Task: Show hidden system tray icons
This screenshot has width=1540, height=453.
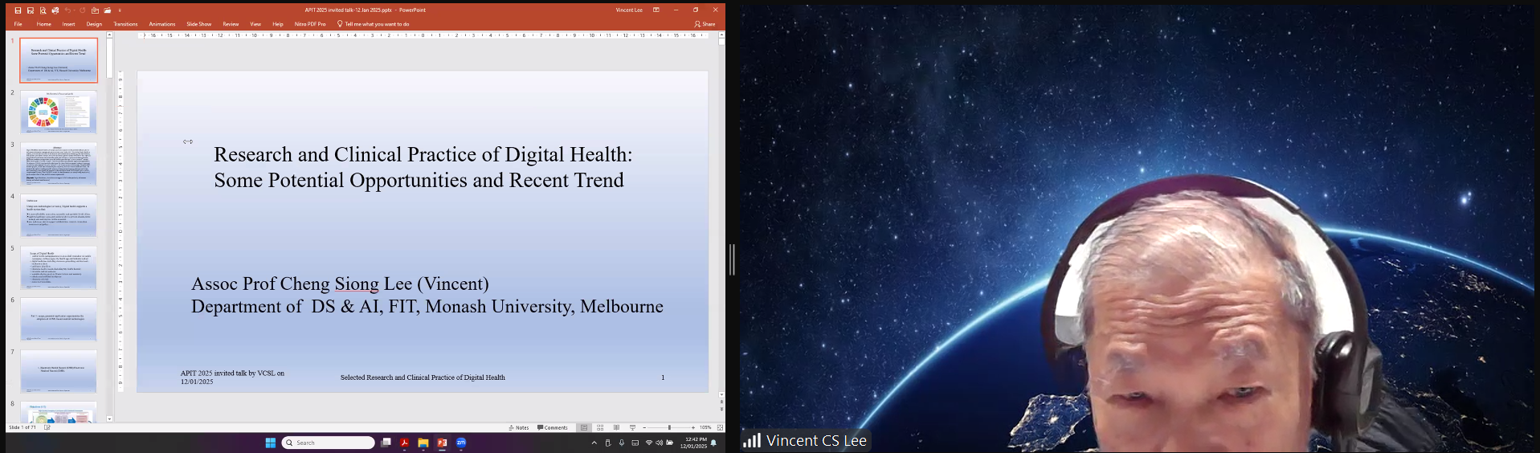Action: tap(594, 442)
